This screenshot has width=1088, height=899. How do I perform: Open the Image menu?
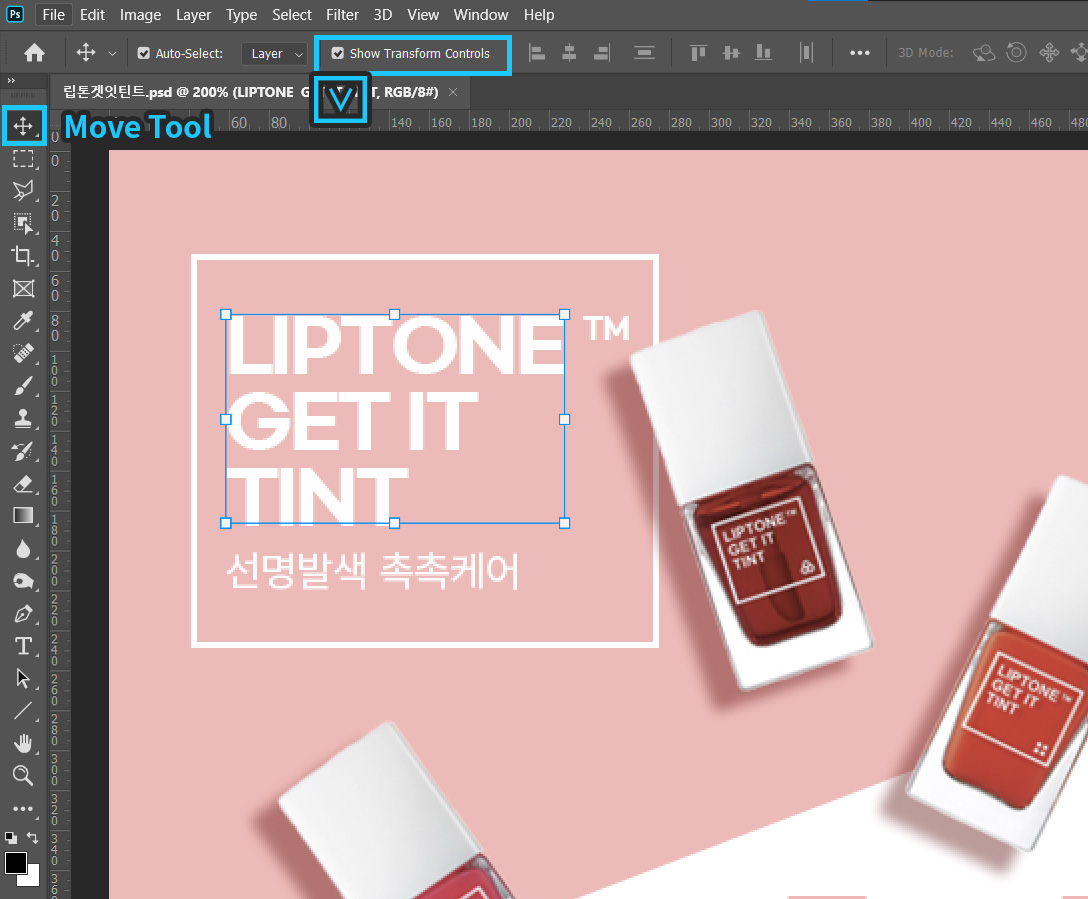140,15
